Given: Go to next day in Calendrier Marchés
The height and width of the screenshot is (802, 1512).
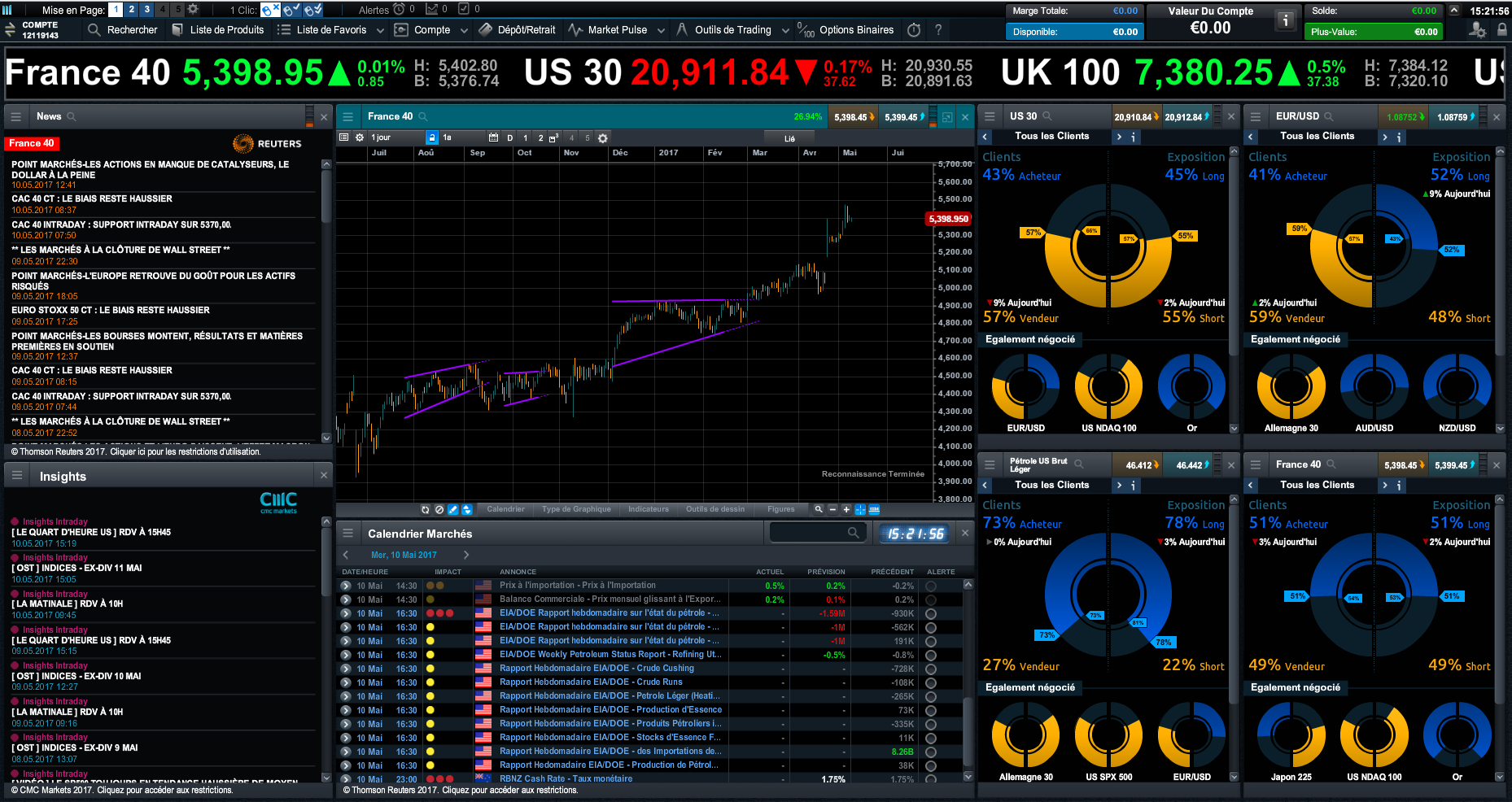Looking at the screenshot, I should 466,555.
